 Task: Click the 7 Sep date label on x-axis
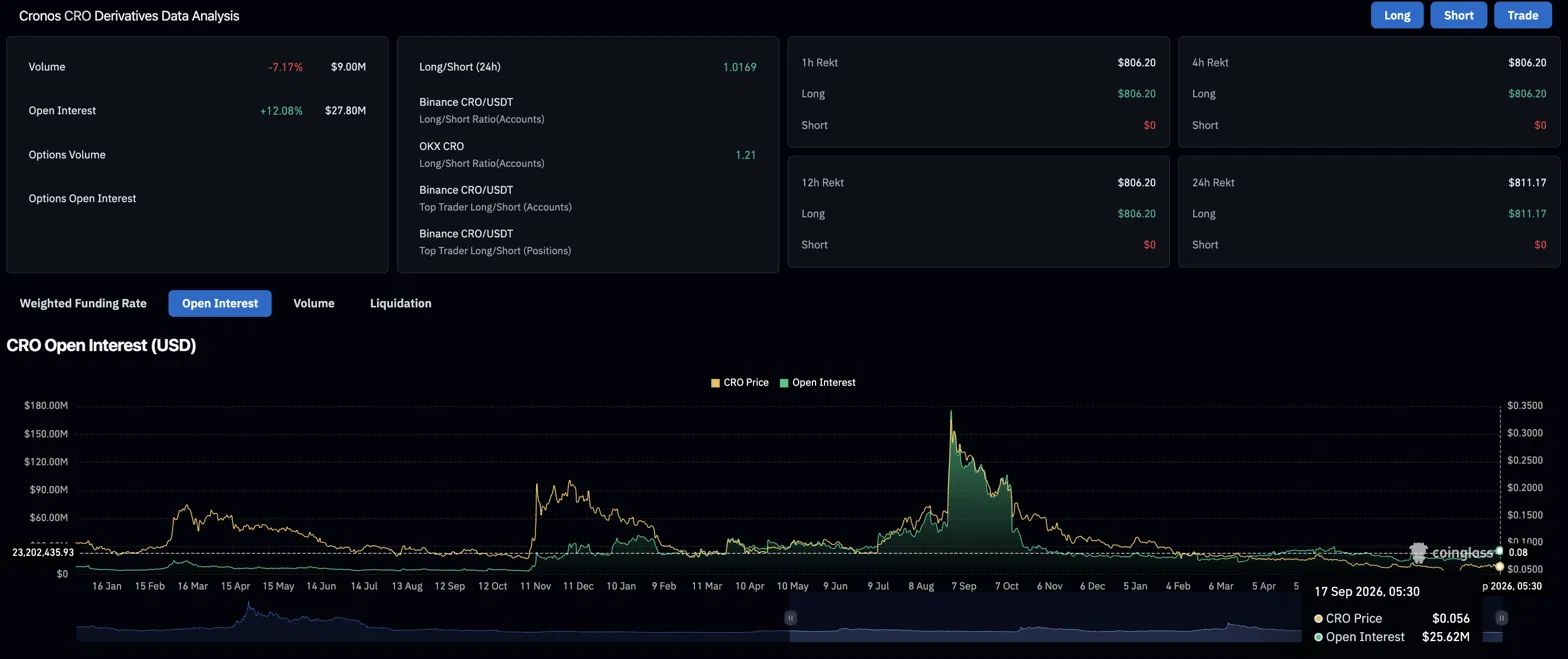(964, 586)
